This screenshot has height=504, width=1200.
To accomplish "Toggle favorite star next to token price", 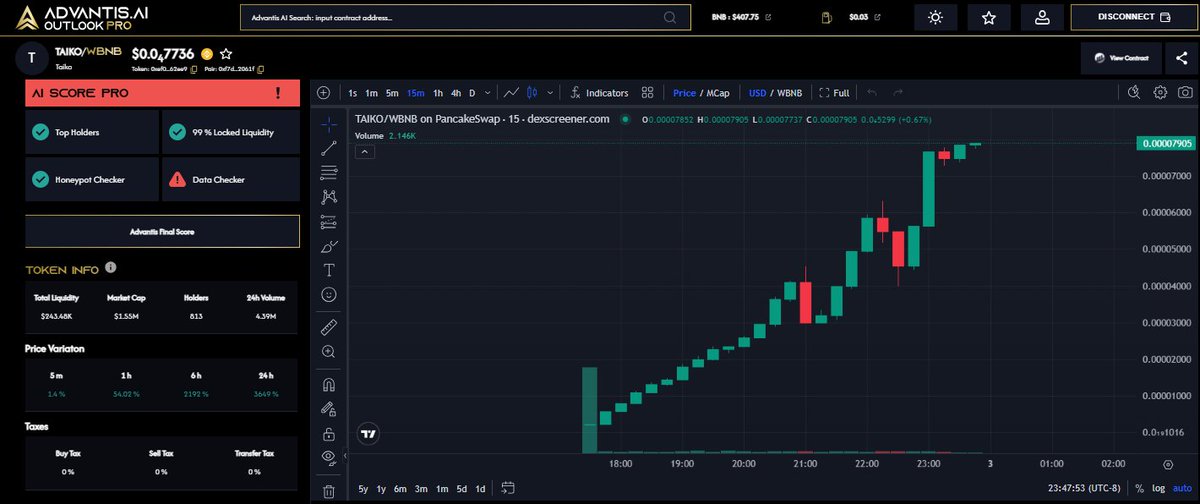I will click(x=226, y=54).
